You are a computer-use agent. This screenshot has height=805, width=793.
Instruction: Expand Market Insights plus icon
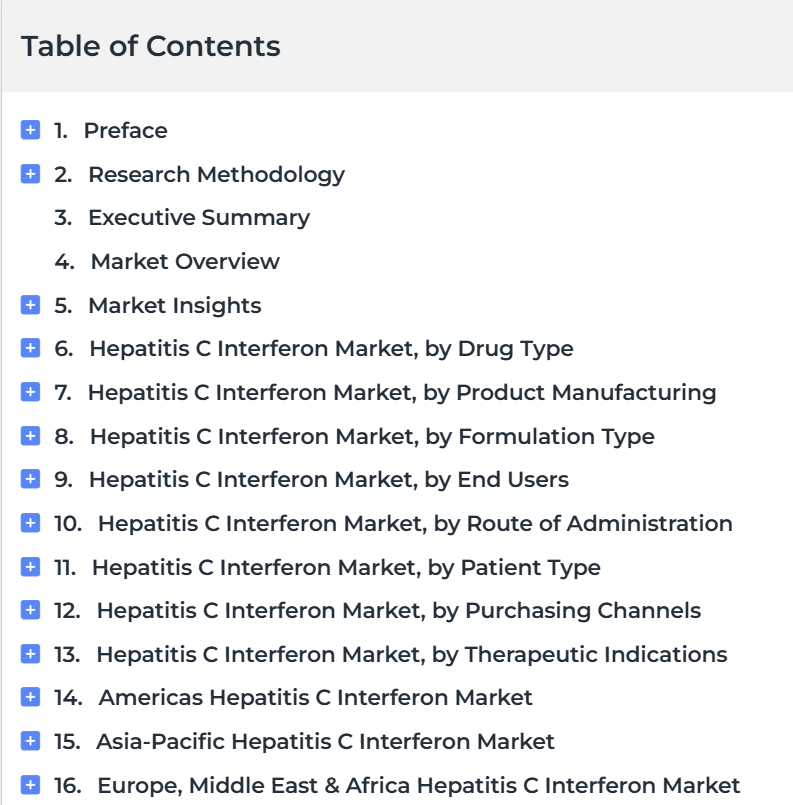click(x=30, y=305)
